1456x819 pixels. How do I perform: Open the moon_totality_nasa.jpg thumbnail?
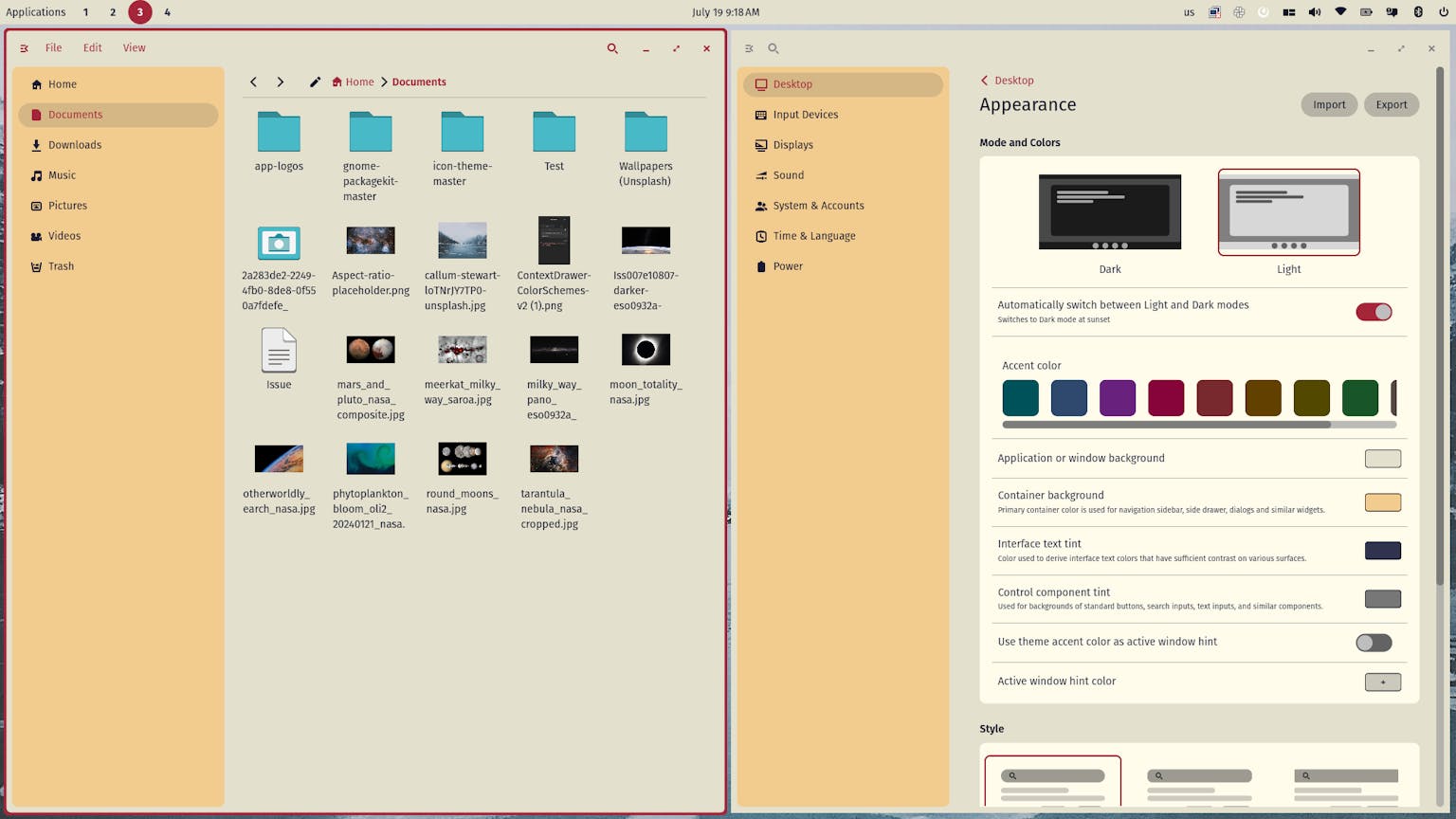(646, 350)
